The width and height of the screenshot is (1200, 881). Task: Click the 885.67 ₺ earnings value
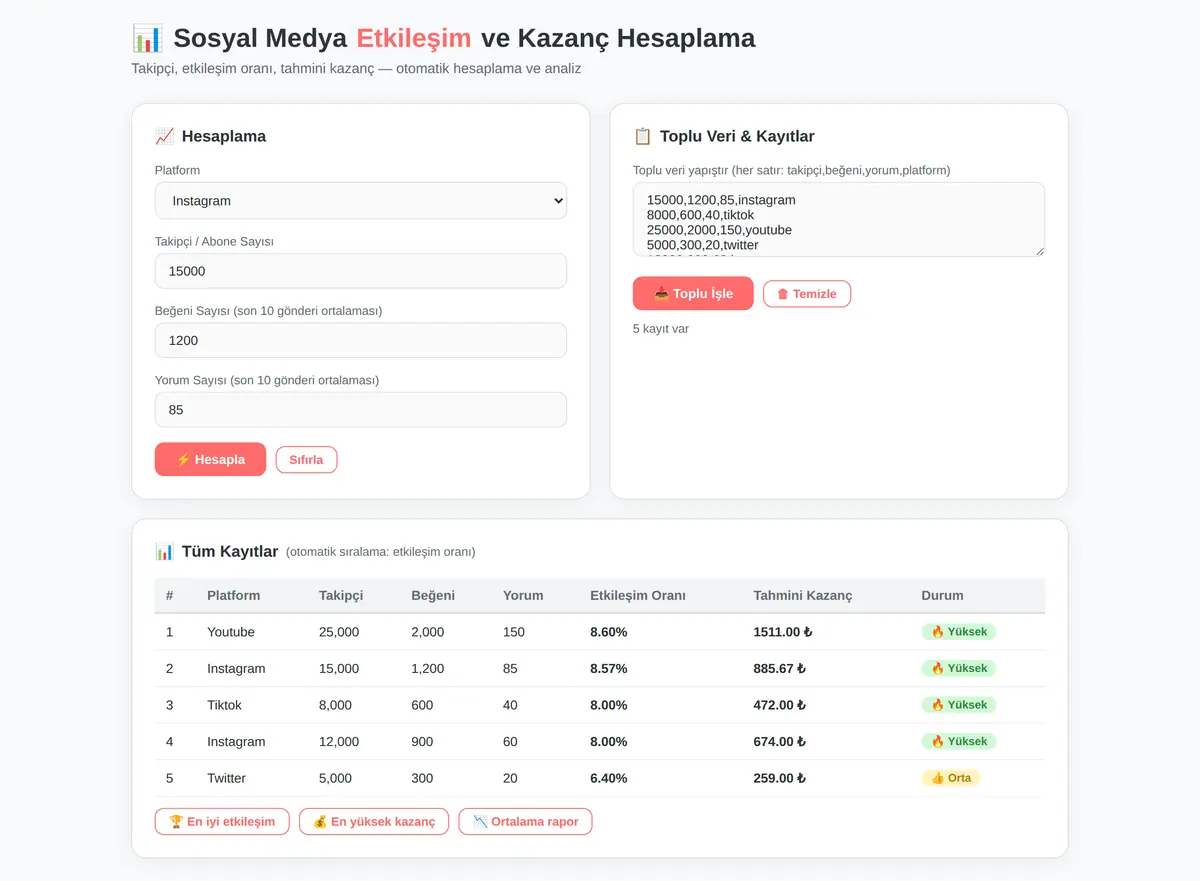click(780, 668)
